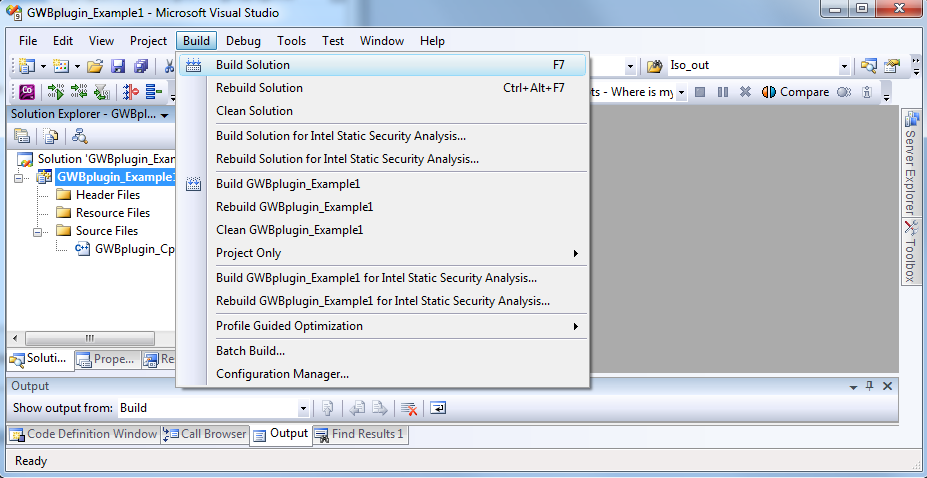The width and height of the screenshot is (927, 478).
Task: Close the Output pane
Action: (887, 386)
